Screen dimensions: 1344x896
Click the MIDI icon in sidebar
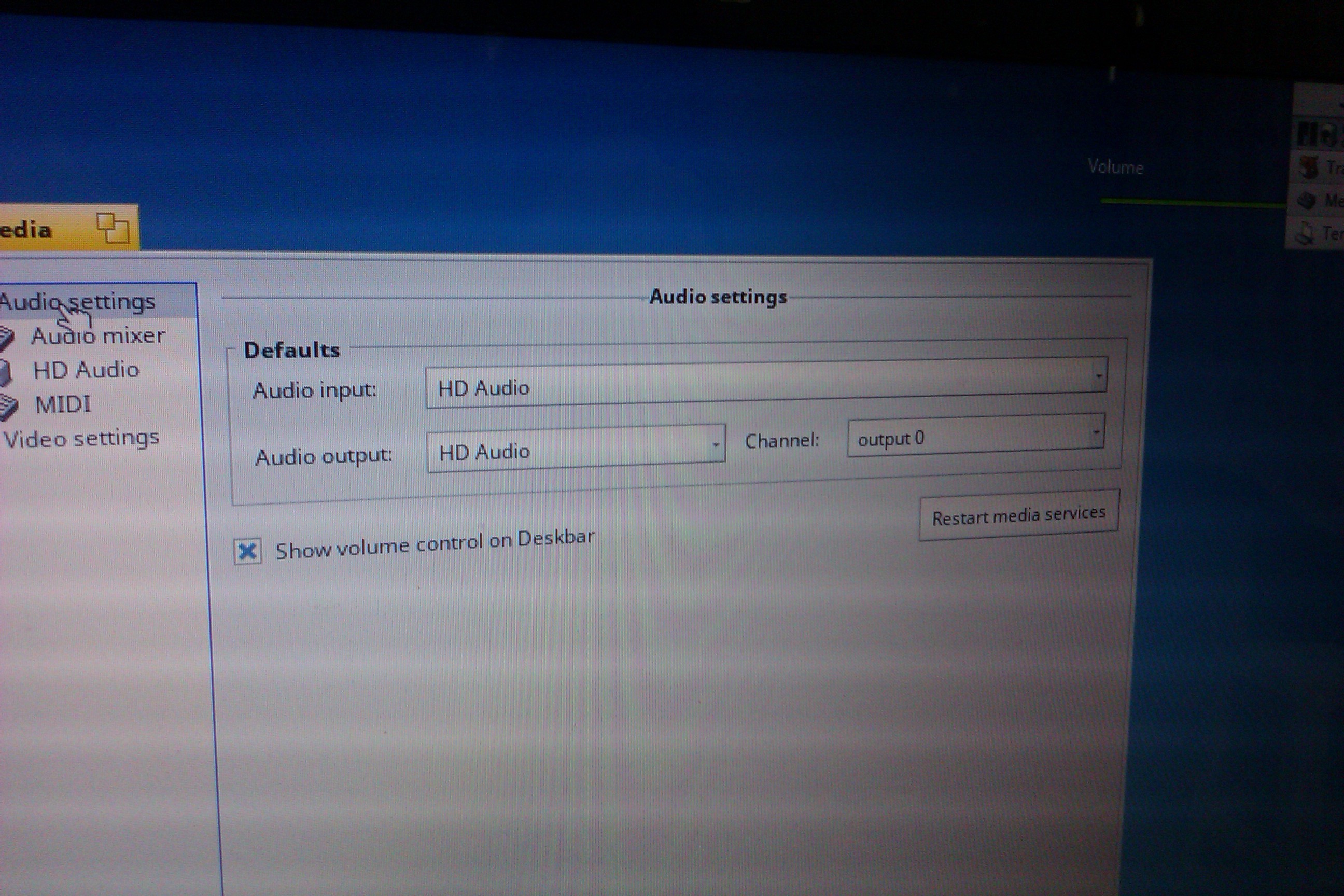[9, 407]
